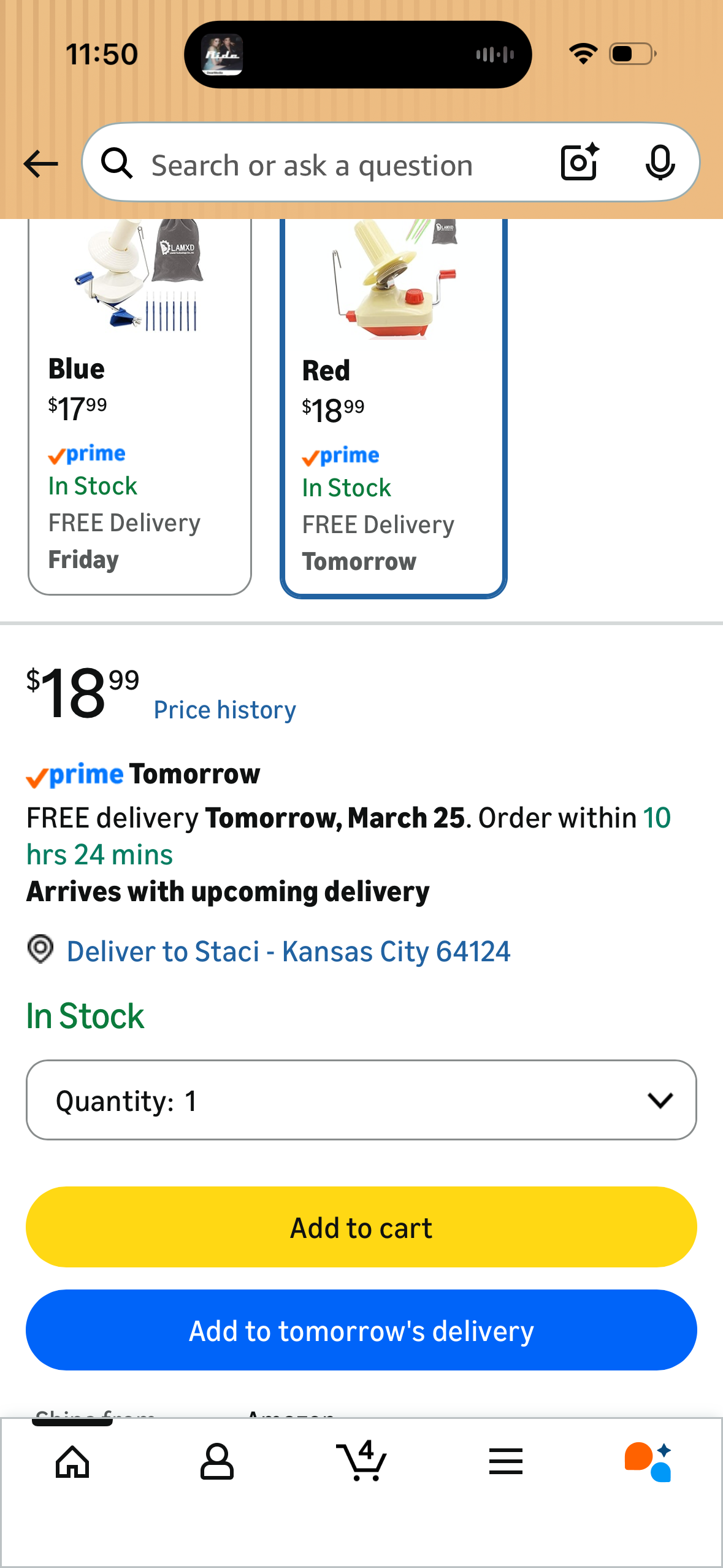723x1568 pixels.
Task: Open the Price history link
Action: point(224,710)
